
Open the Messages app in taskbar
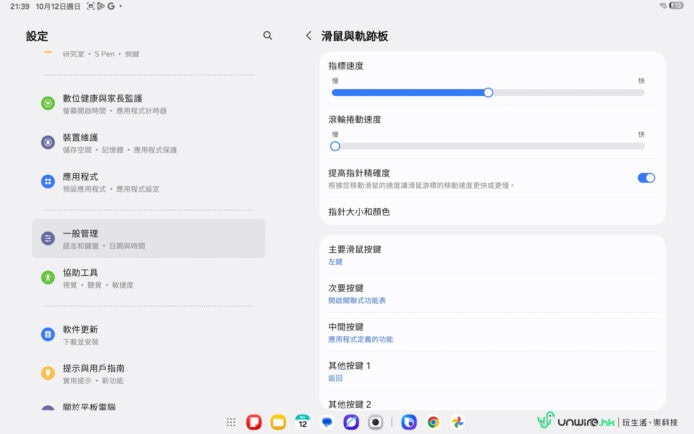(327, 423)
